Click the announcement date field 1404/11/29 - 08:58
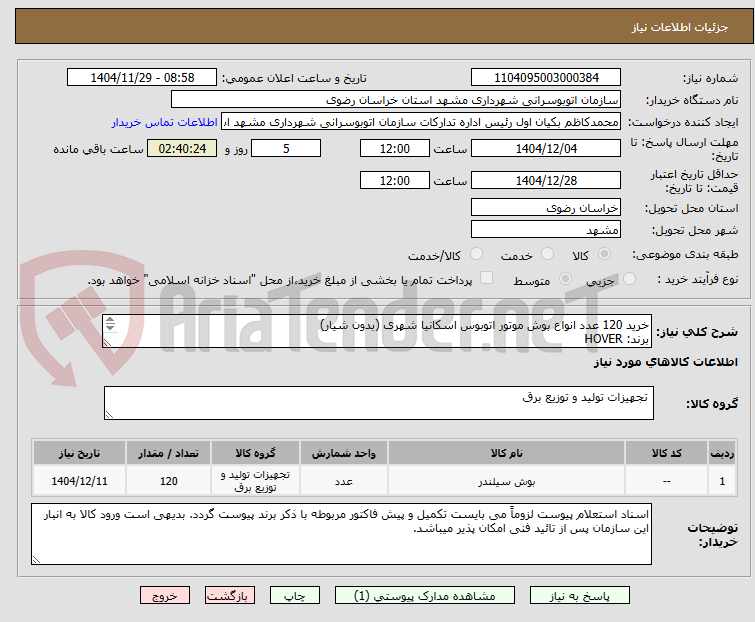Screen dimensions: 755x622 [x=142, y=78]
